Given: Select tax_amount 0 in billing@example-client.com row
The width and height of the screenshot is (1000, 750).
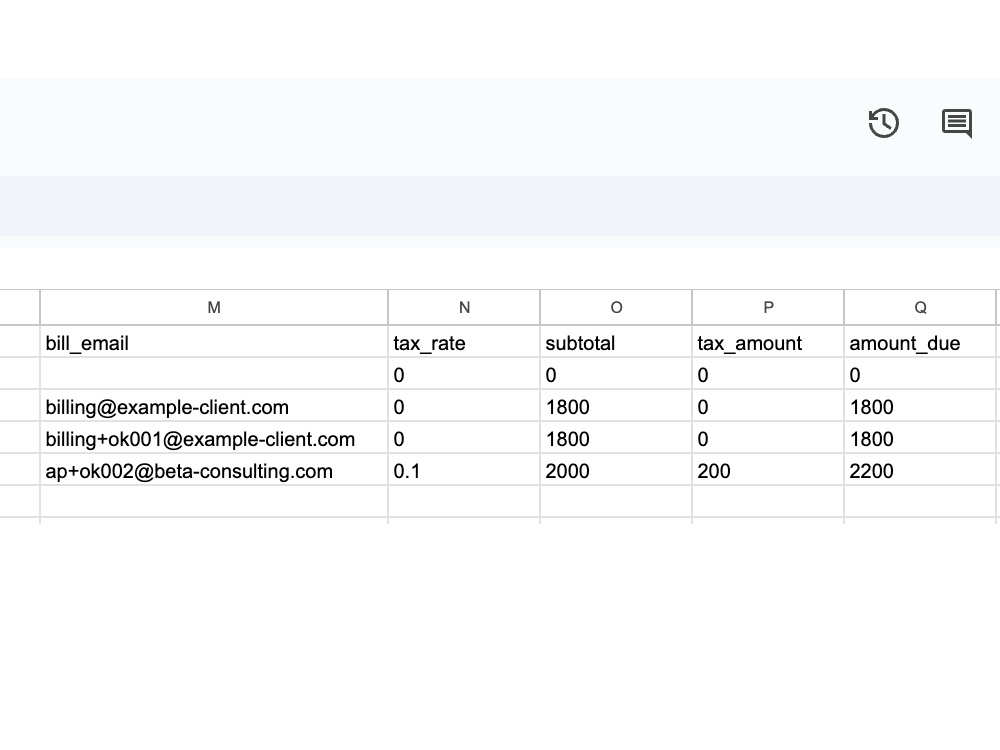Looking at the screenshot, I should [768, 406].
